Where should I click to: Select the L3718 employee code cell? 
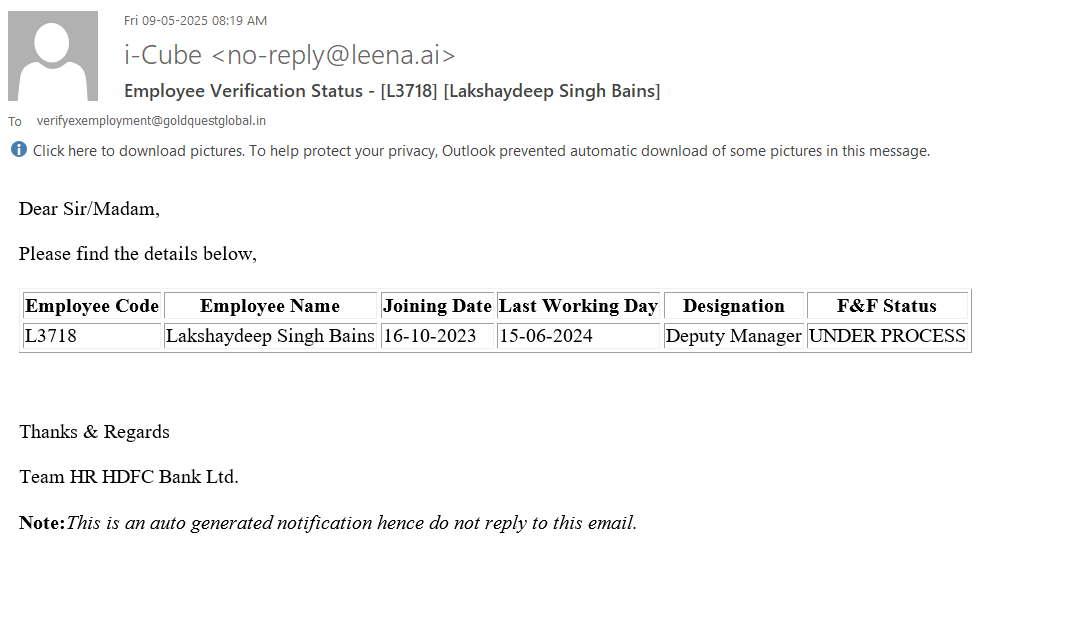pos(51,336)
